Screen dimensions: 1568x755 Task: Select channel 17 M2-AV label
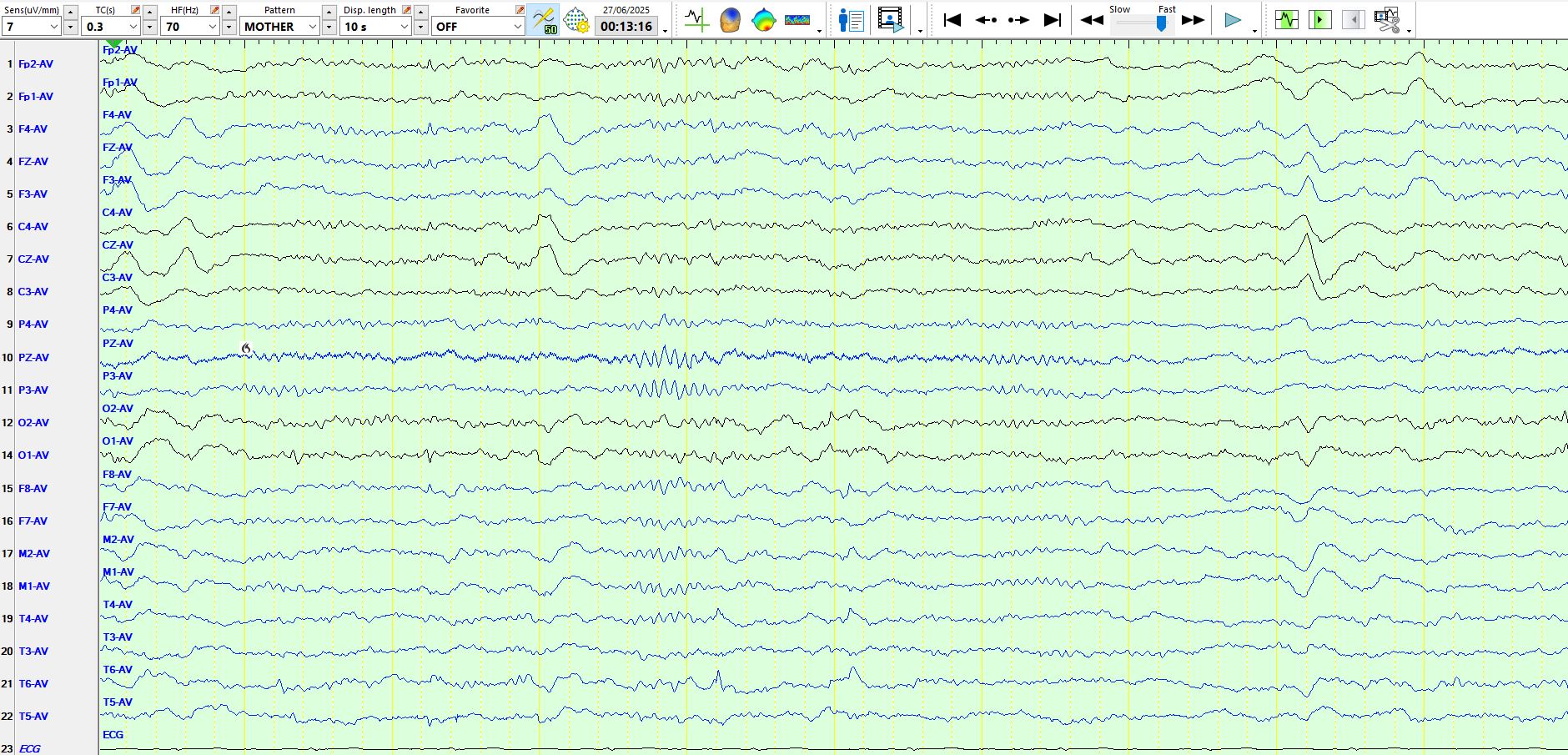pyautogui.click(x=34, y=554)
